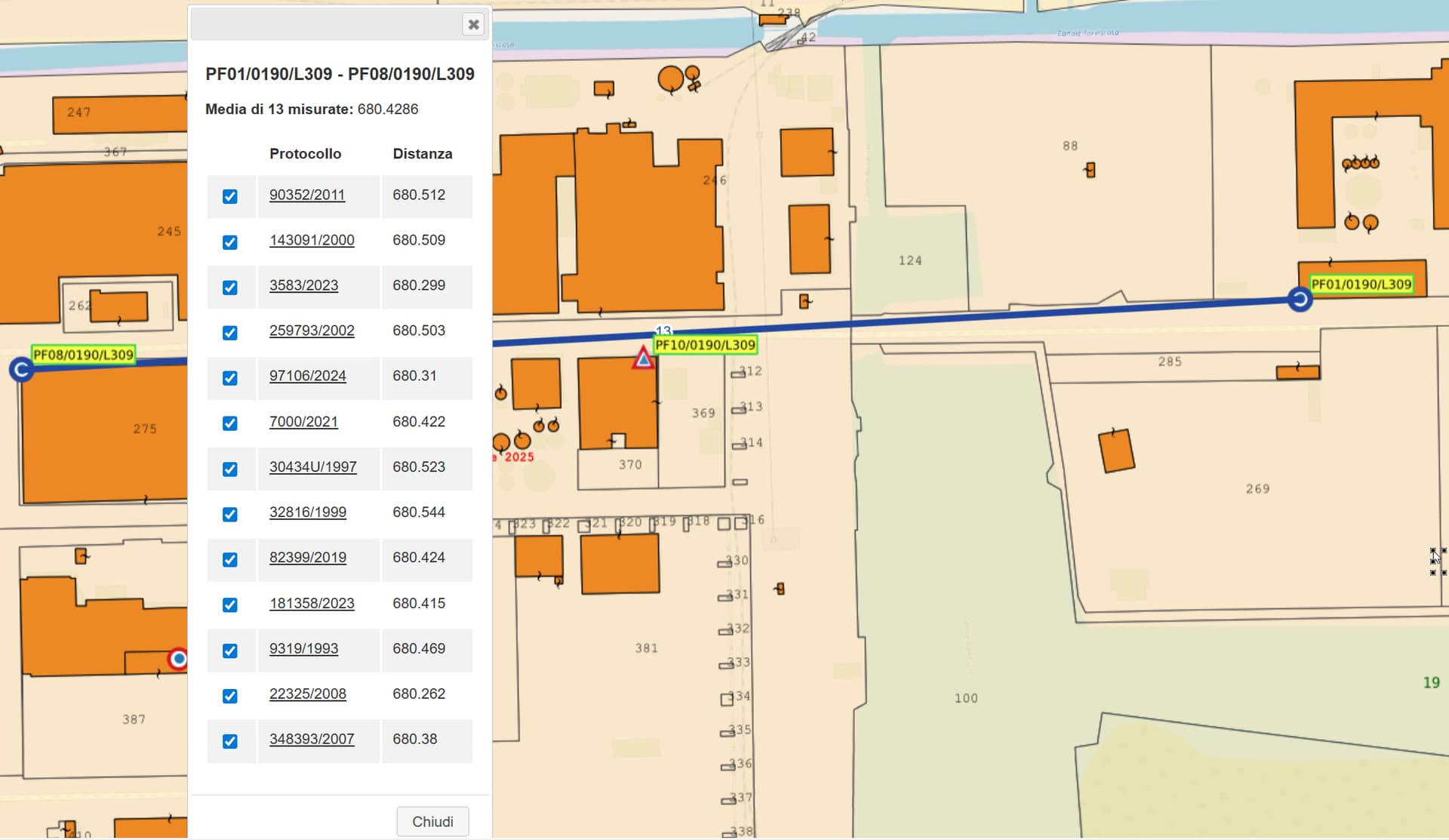The width and height of the screenshot is (1449, 840).
Task: Open protocol link 348393/2007
Action: coord(312,739)
